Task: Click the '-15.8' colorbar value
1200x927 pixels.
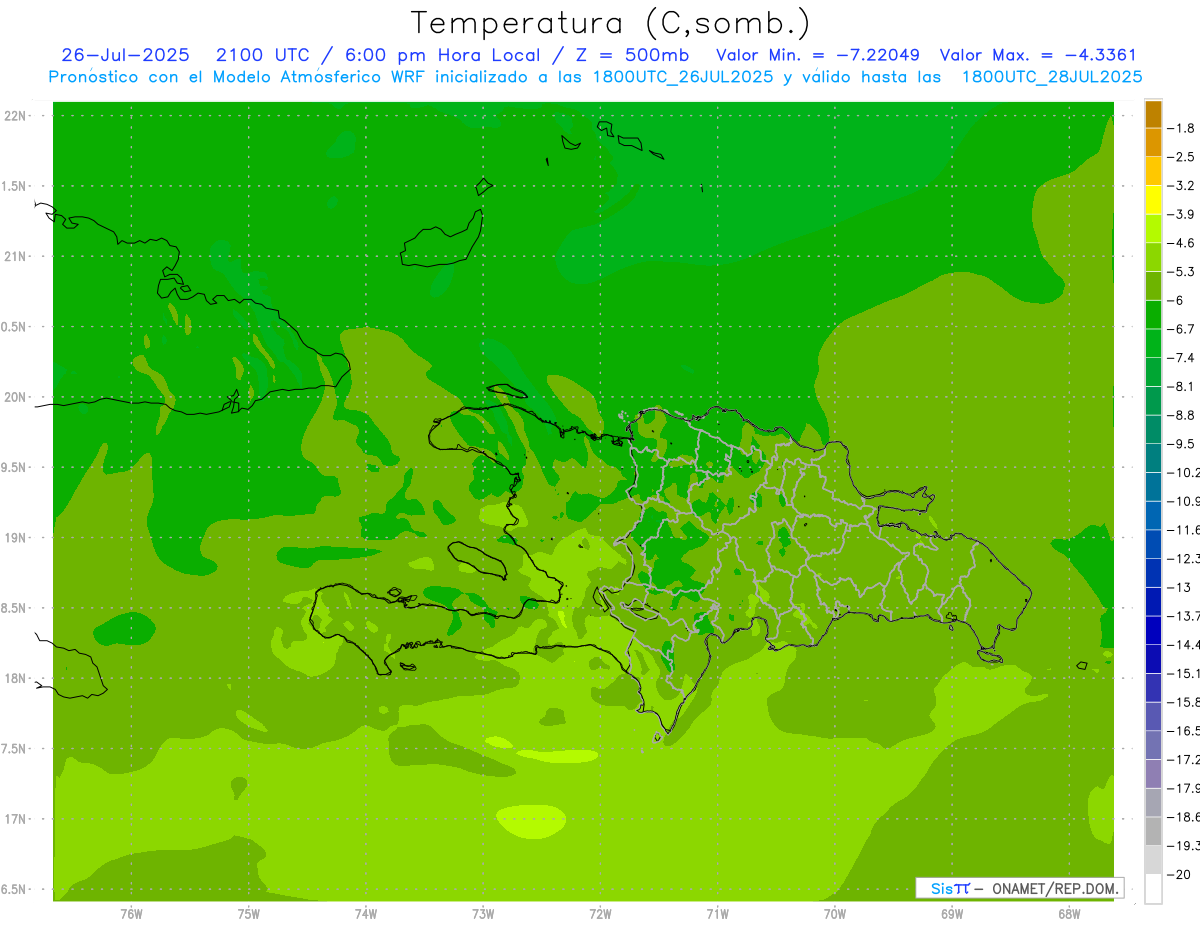Action: tap(1183, 702)
